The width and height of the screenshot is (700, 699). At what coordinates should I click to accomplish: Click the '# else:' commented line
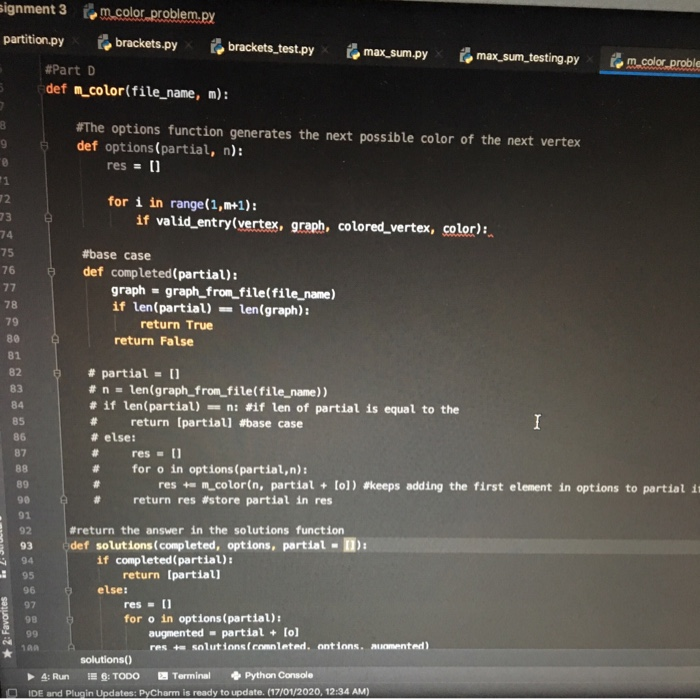tap(113, 437)
